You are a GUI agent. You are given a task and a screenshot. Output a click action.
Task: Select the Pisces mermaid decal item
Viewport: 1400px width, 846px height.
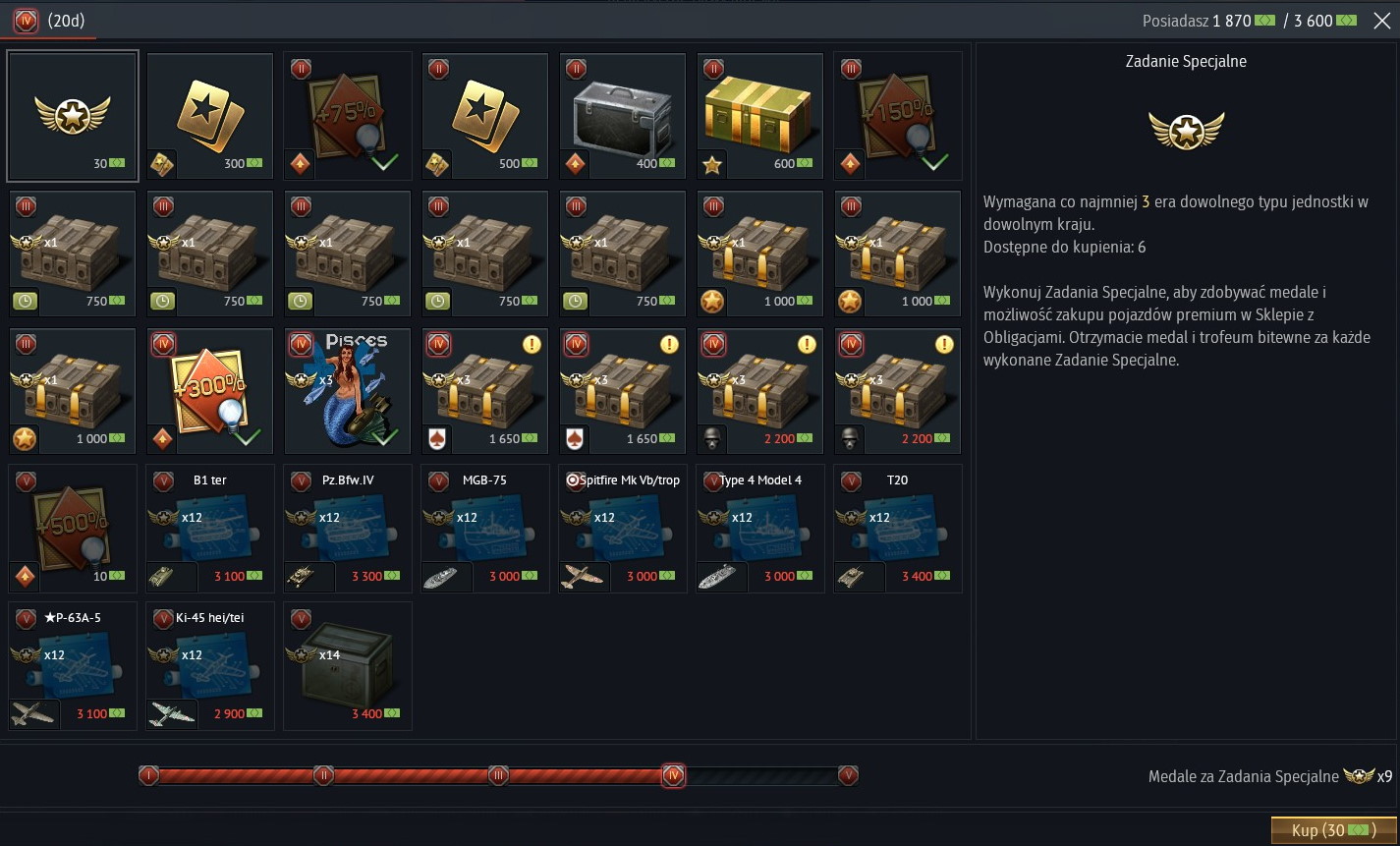coord(348,391)
